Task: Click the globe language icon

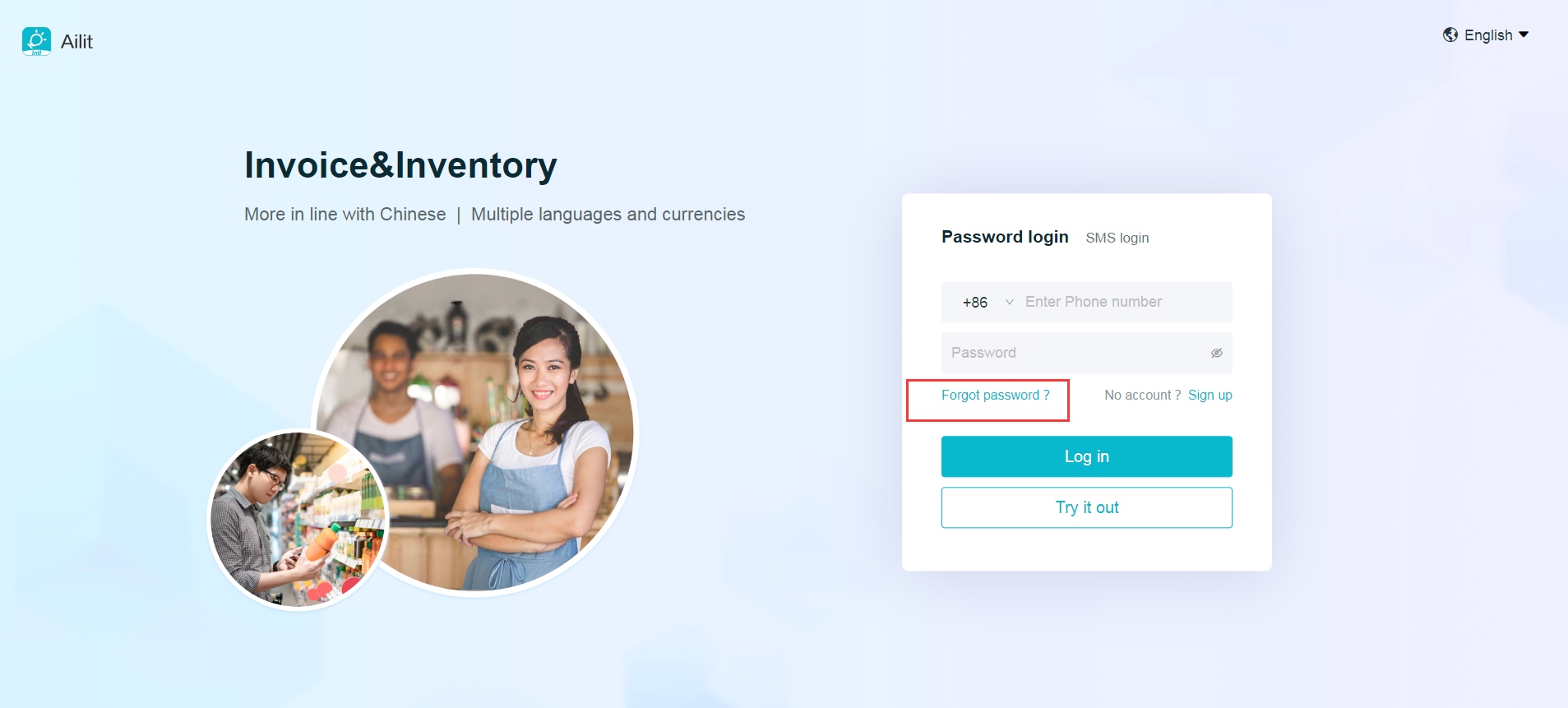Action: pos(1450,35)
